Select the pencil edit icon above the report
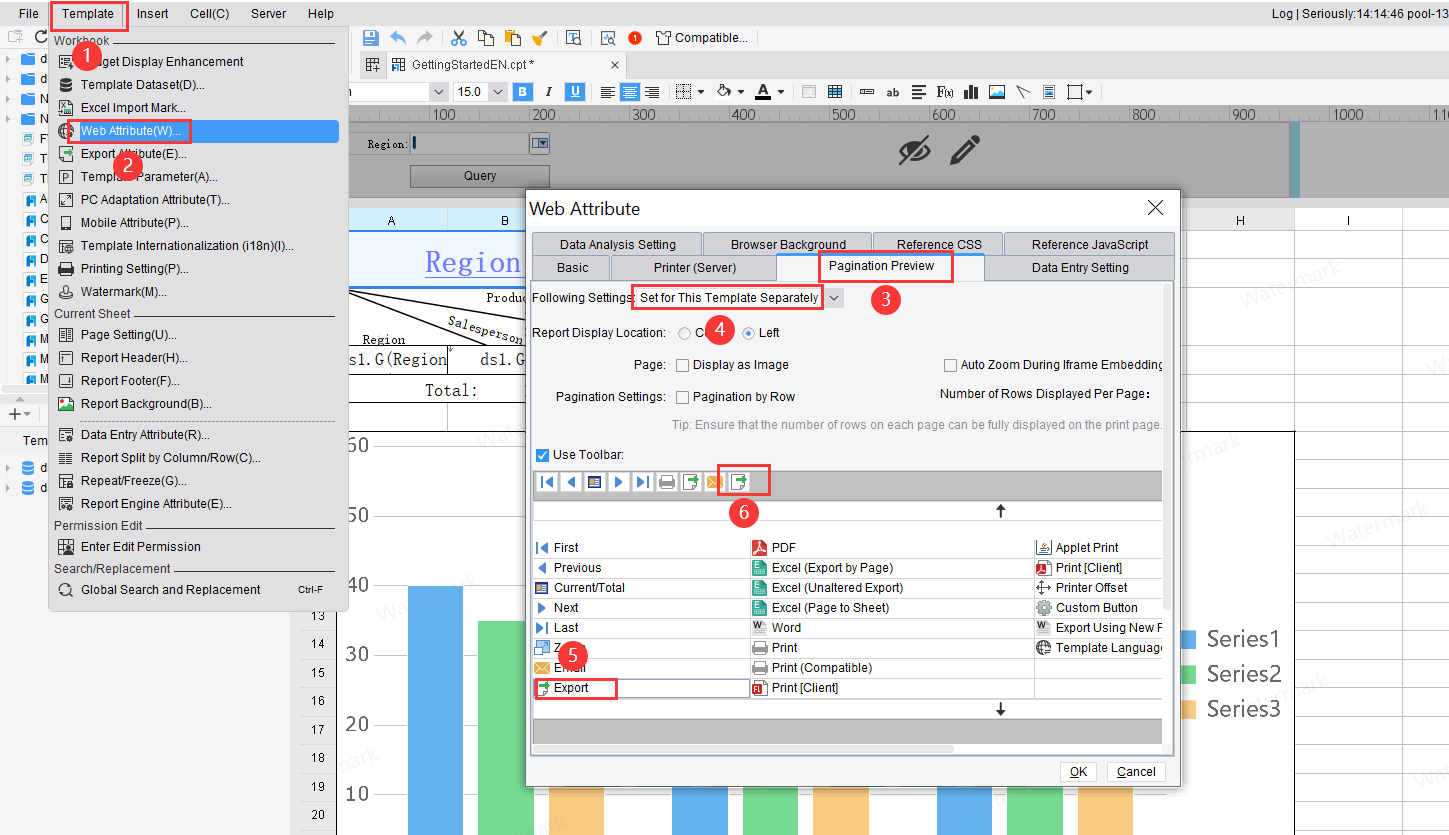The height and width of the screenshot is (835, 1449). coord(963,150)
